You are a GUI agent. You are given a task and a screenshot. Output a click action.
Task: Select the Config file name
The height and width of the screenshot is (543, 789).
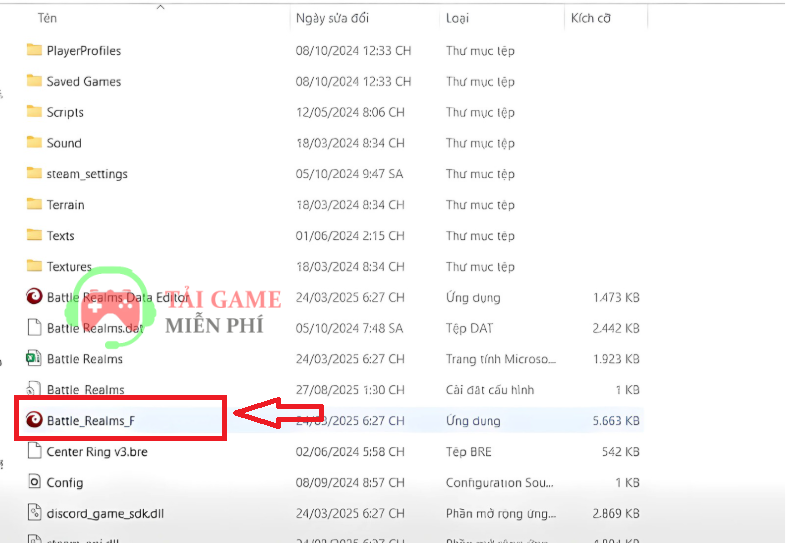point(65,483)
